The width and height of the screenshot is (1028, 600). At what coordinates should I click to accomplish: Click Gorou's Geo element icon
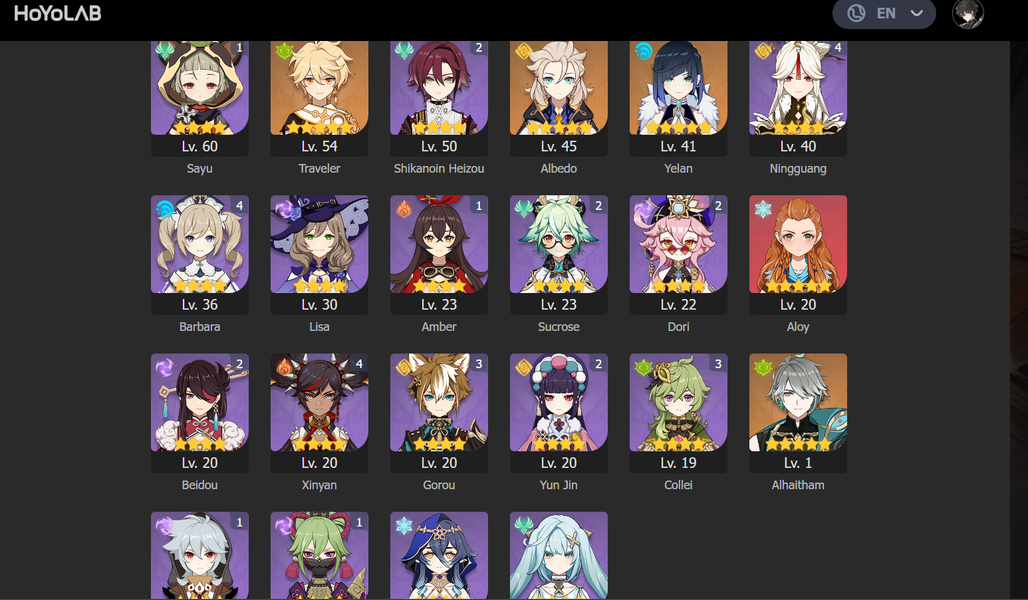(x=404, y=368)
